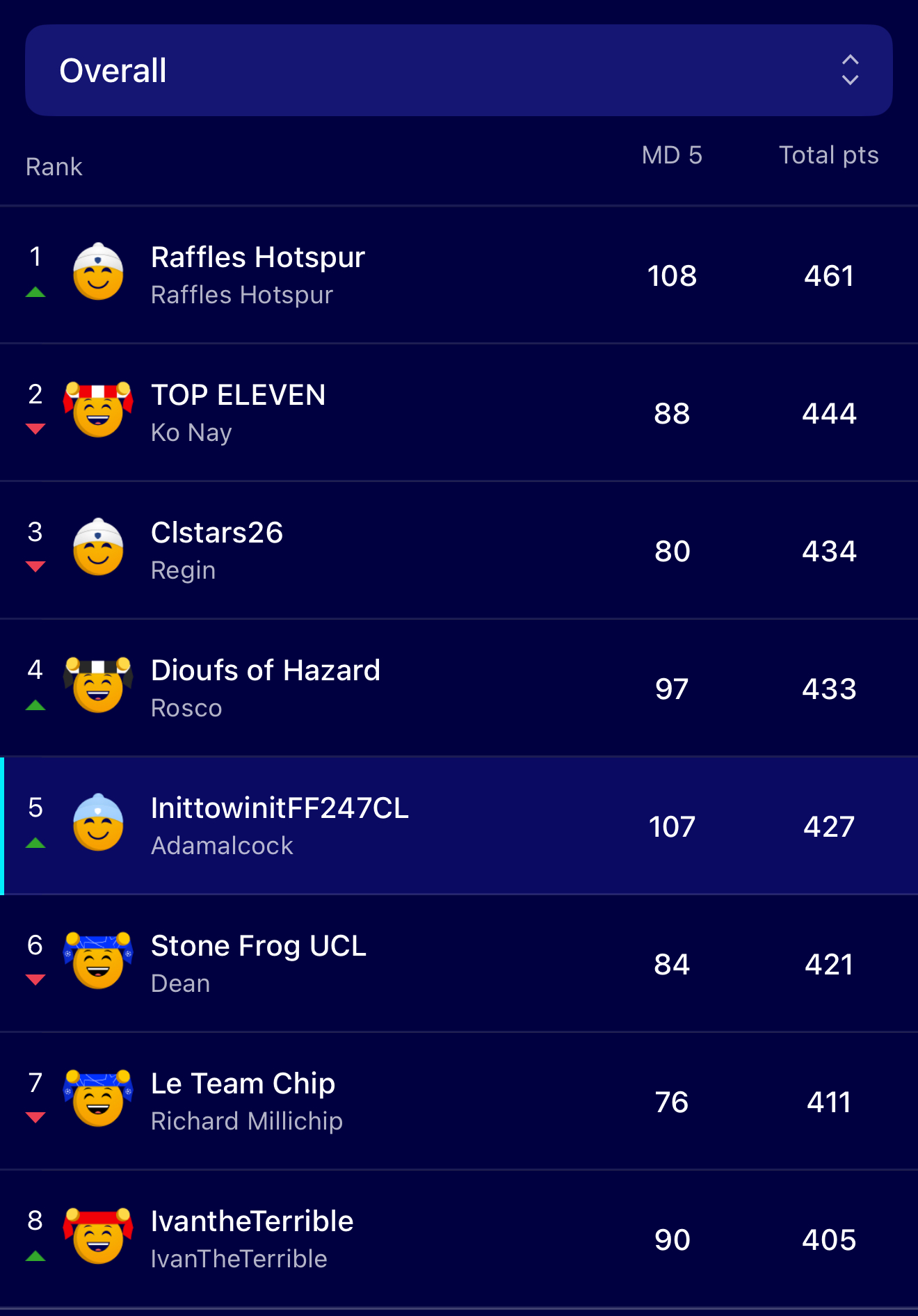Screen dimensions: 918x1316
Task: Click the up-down chevron on Overall selector
Action: point(850,70)
